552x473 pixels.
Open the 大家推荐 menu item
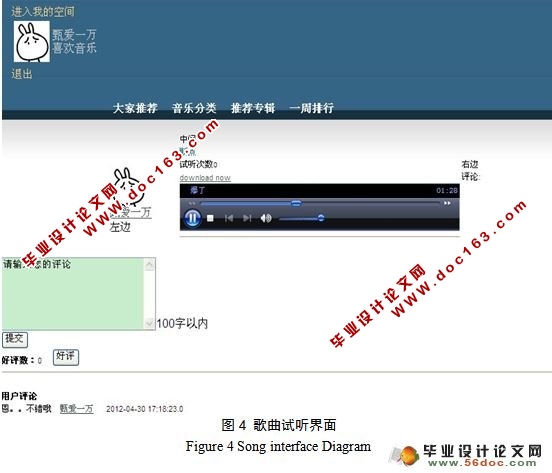point(135,108)
